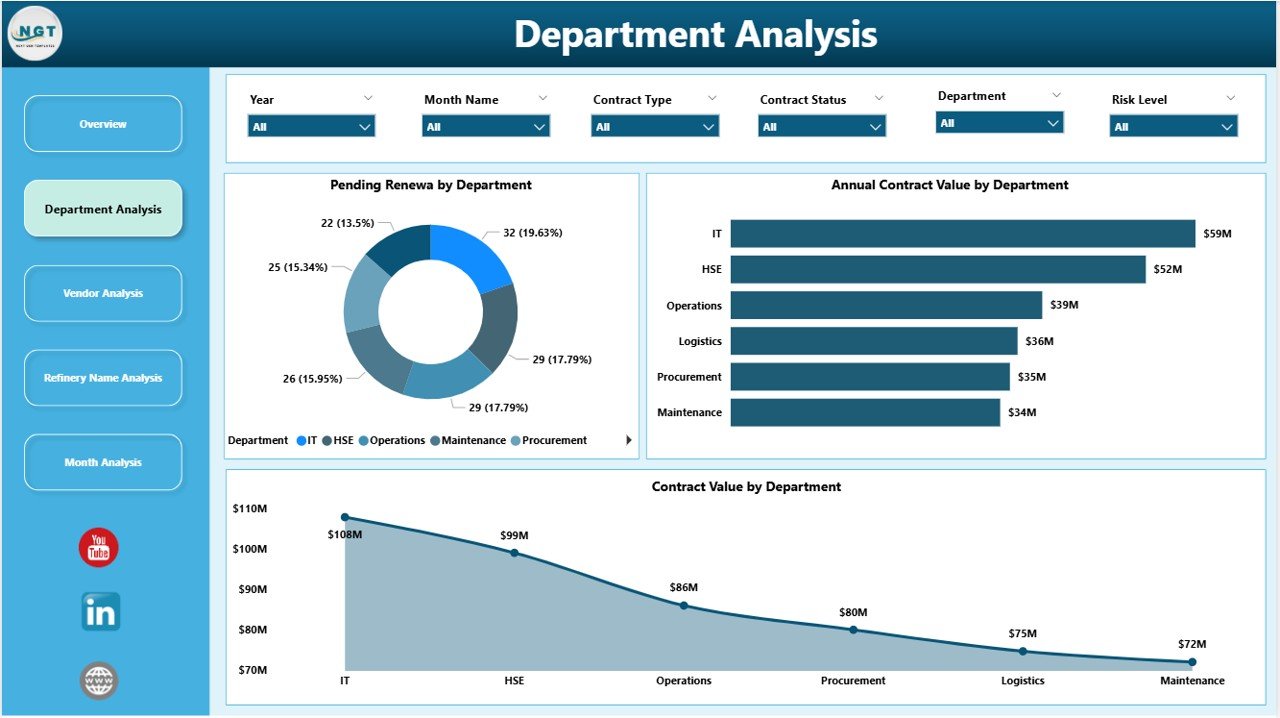The height and width of the screenshot is (718, 1280).
Task: Open the Contract Status dropdown
Action: click(x=876, y=126)
